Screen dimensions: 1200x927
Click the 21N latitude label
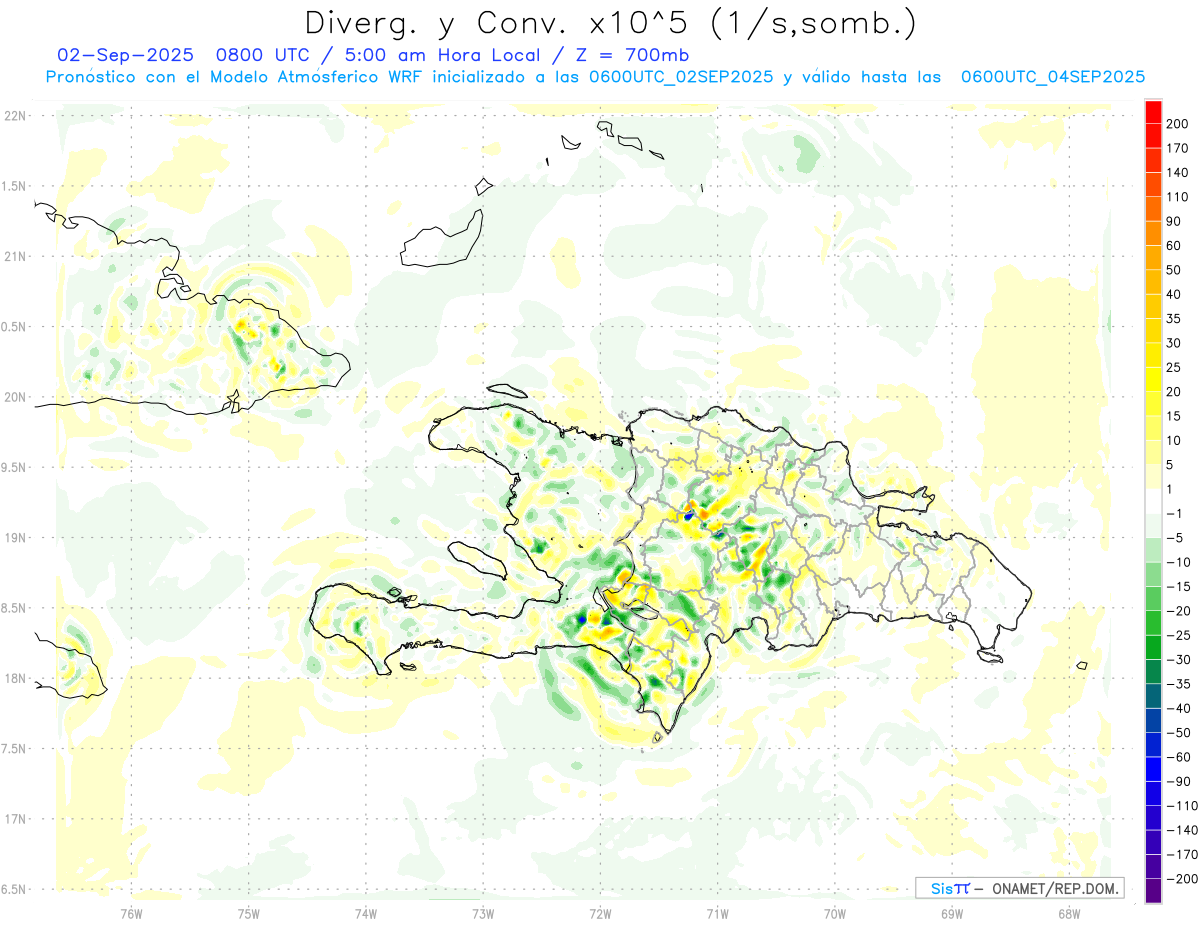[x=15, y=256]
